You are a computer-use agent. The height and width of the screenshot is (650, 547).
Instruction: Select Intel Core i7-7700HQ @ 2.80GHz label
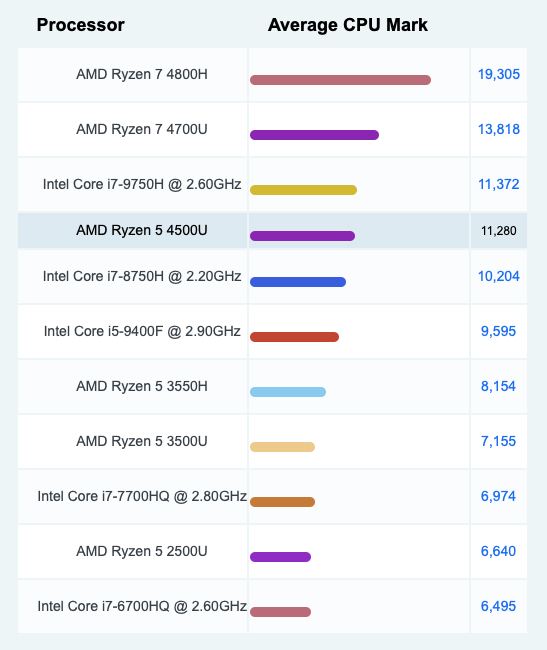tap(142, 496)
